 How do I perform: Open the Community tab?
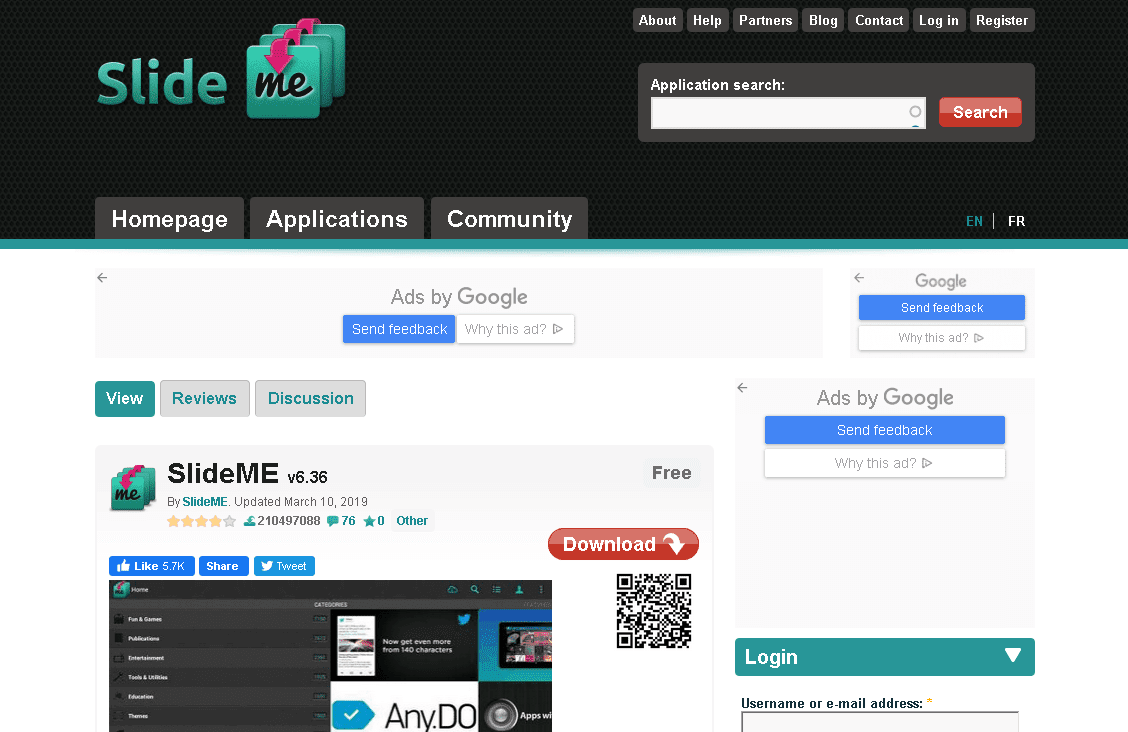click(x=509, y=219)
